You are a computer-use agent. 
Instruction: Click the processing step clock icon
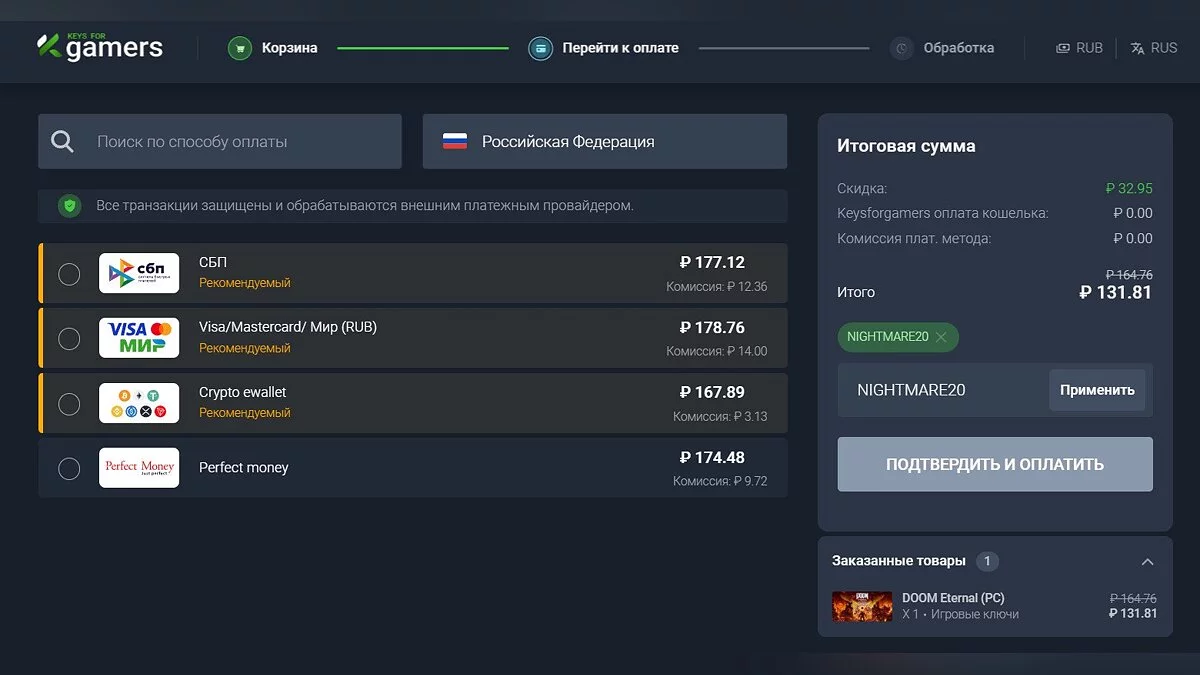click(902, 48)
